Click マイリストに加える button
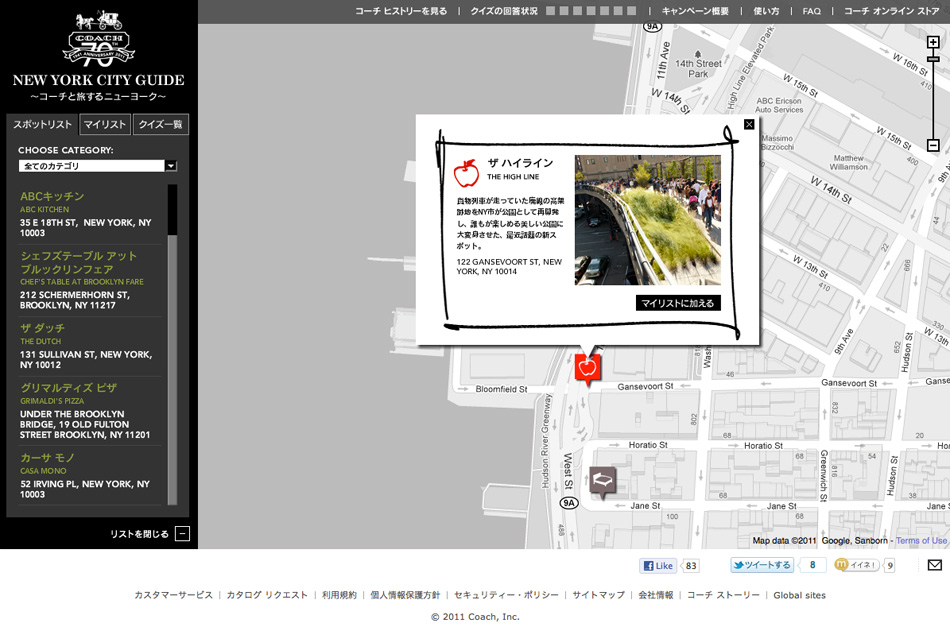The image size is (950, 627). coord(678,303)
